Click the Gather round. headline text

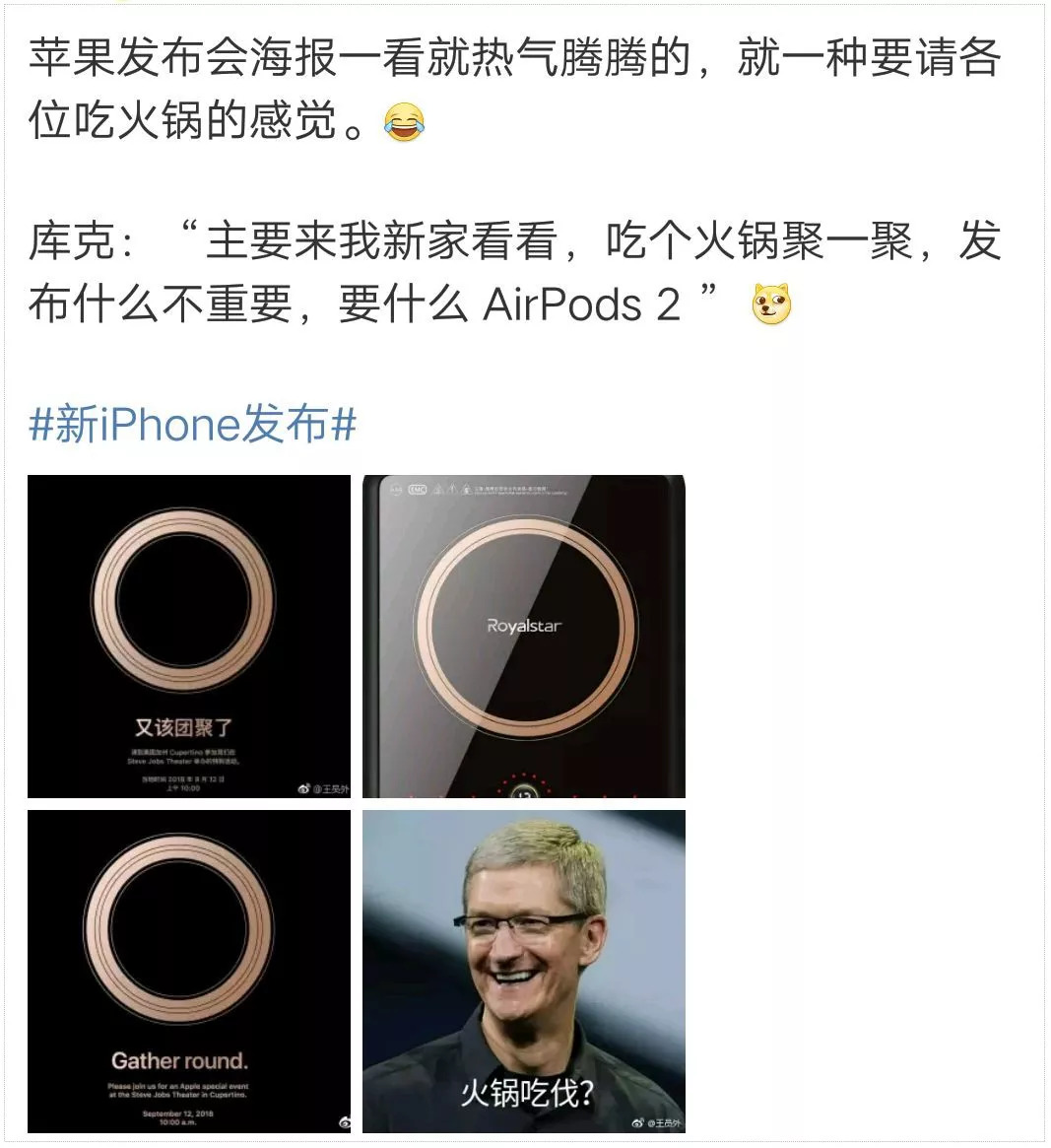tap(179, 1061)
